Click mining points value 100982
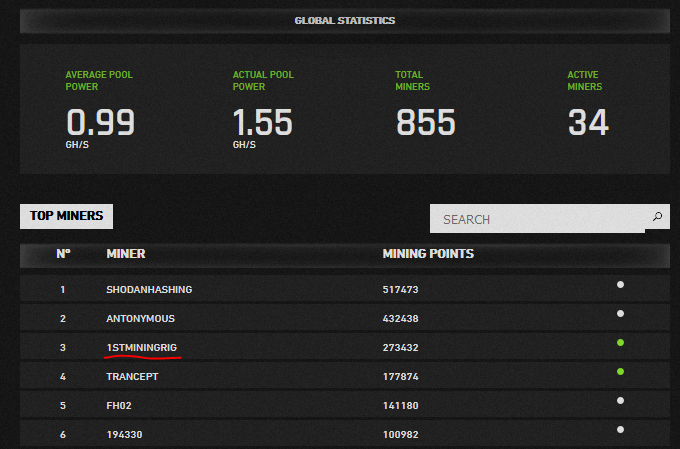Viewport: 680px width, 449px height. point(400,435)
